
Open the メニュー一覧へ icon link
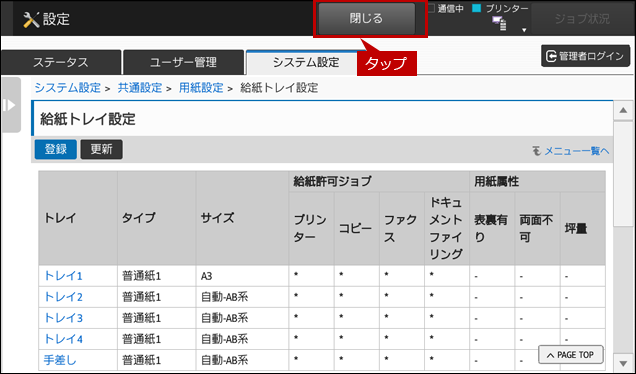[x=570, y=151]
